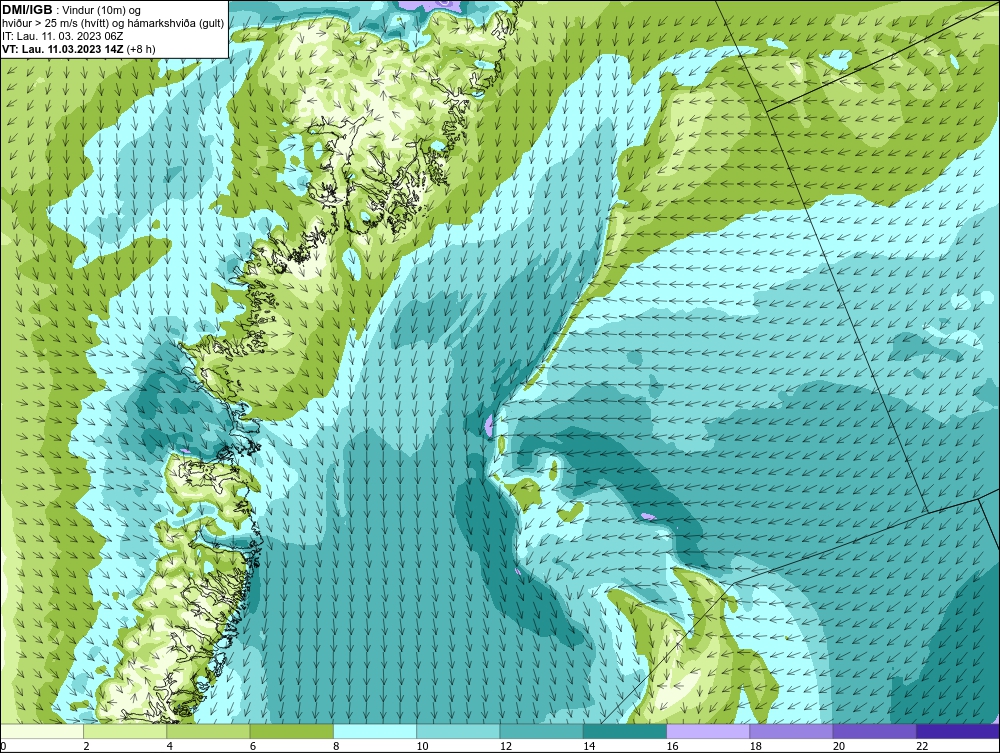Click the 10–12 m/s legend swatch
The width and height of the screenshot is (1000, 753).
(458, 731)
